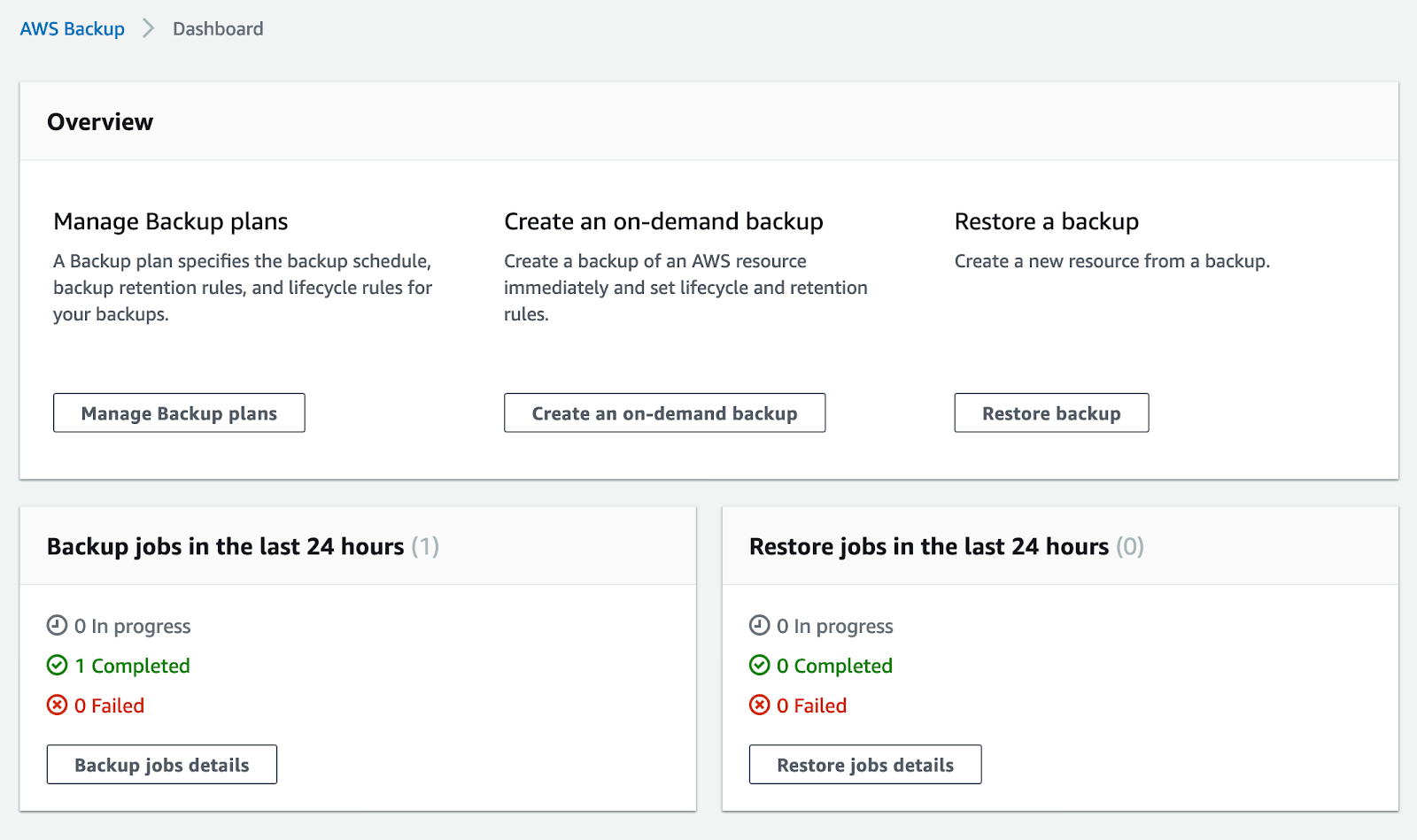Open Restore jobs details
This screenshot has height=840, width=1417.
pyautogui.click(x=865, y=765)
